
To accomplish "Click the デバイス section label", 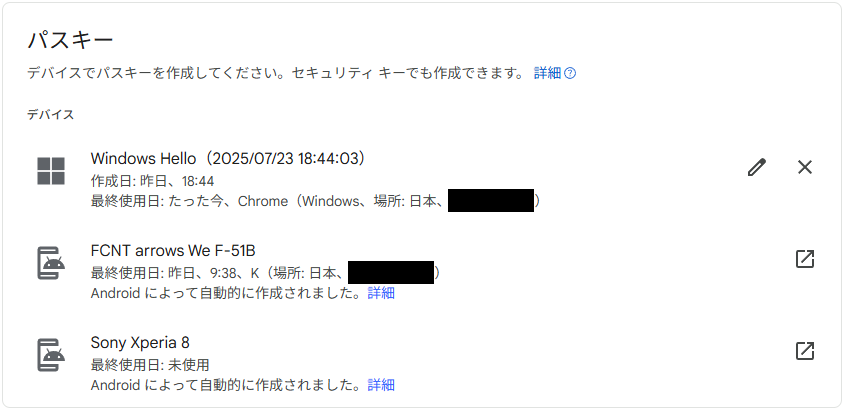I will 51,115.
